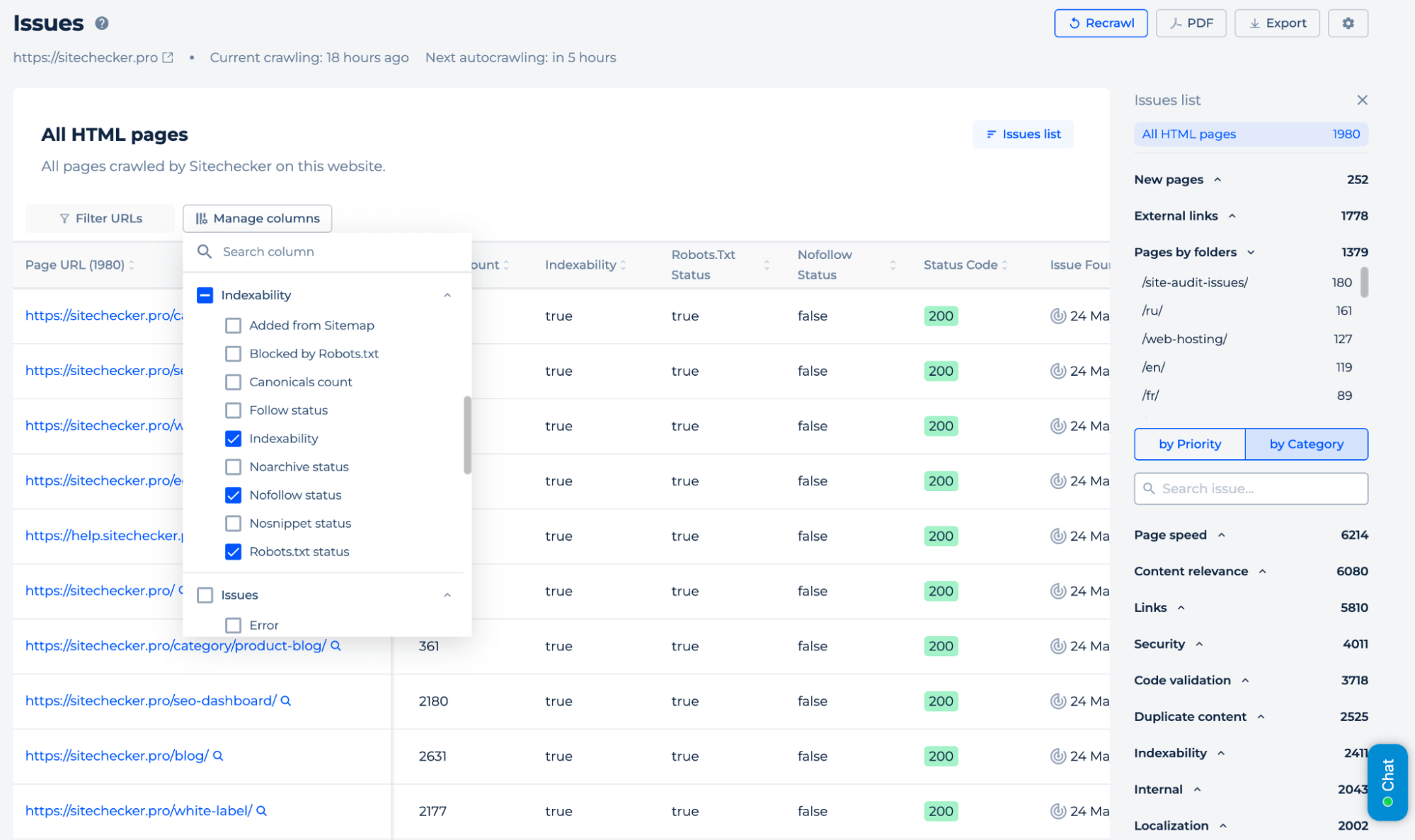Image resolution: width=1415 pixels, height=840 pixels.
Task: Focus the Search issue input field
Action: click(1251, 488)
